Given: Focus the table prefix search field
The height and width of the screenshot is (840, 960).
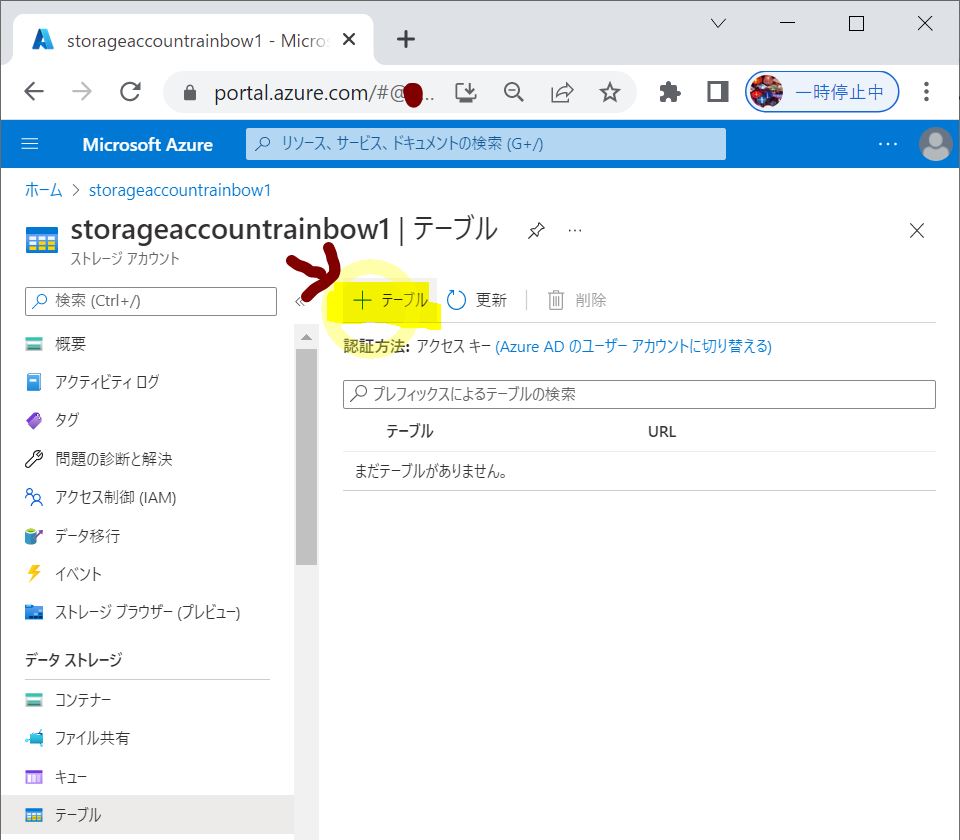Looking at the screenshot, I should [x=639, y=394].
